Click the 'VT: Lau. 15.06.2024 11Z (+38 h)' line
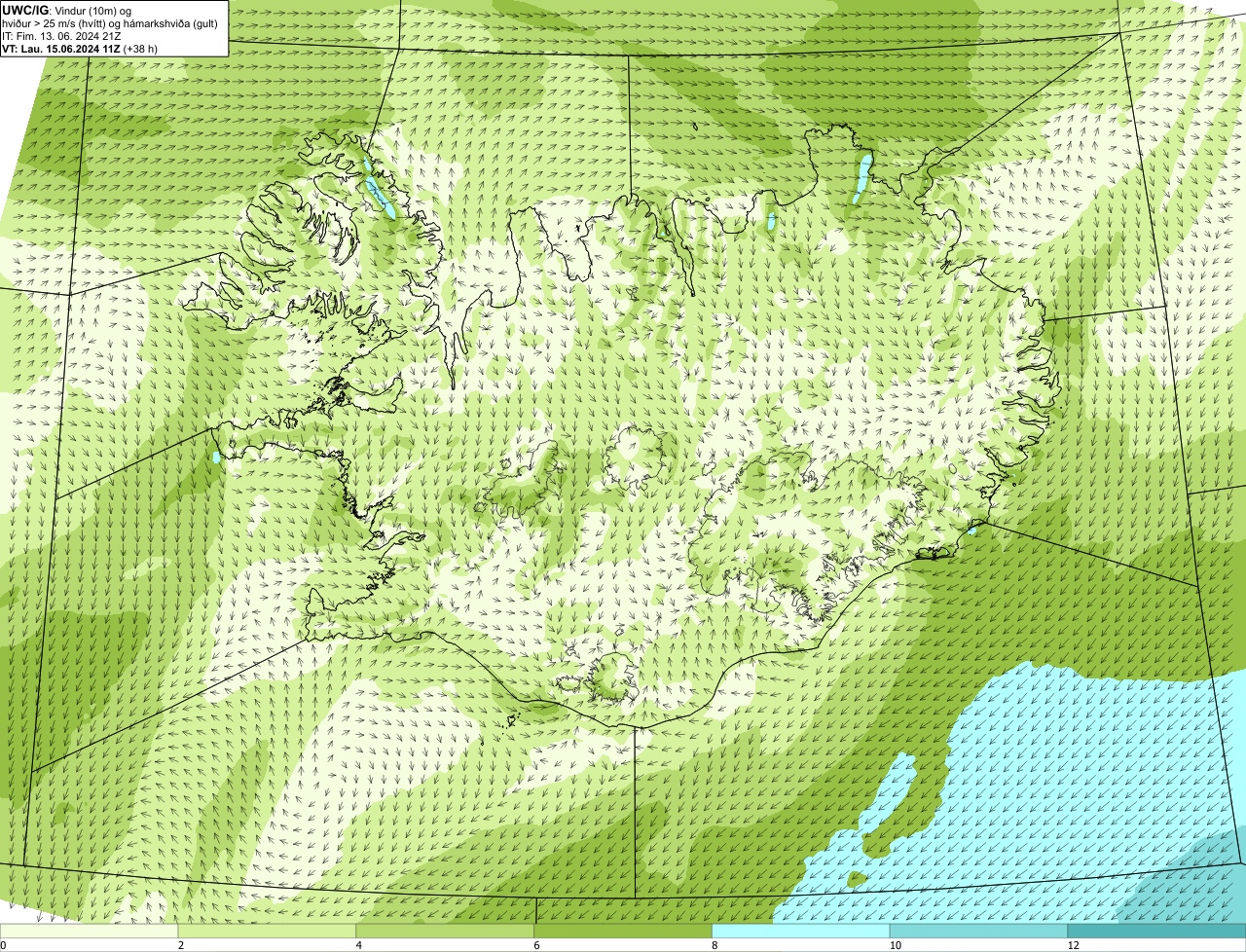 tap(80, 49)
